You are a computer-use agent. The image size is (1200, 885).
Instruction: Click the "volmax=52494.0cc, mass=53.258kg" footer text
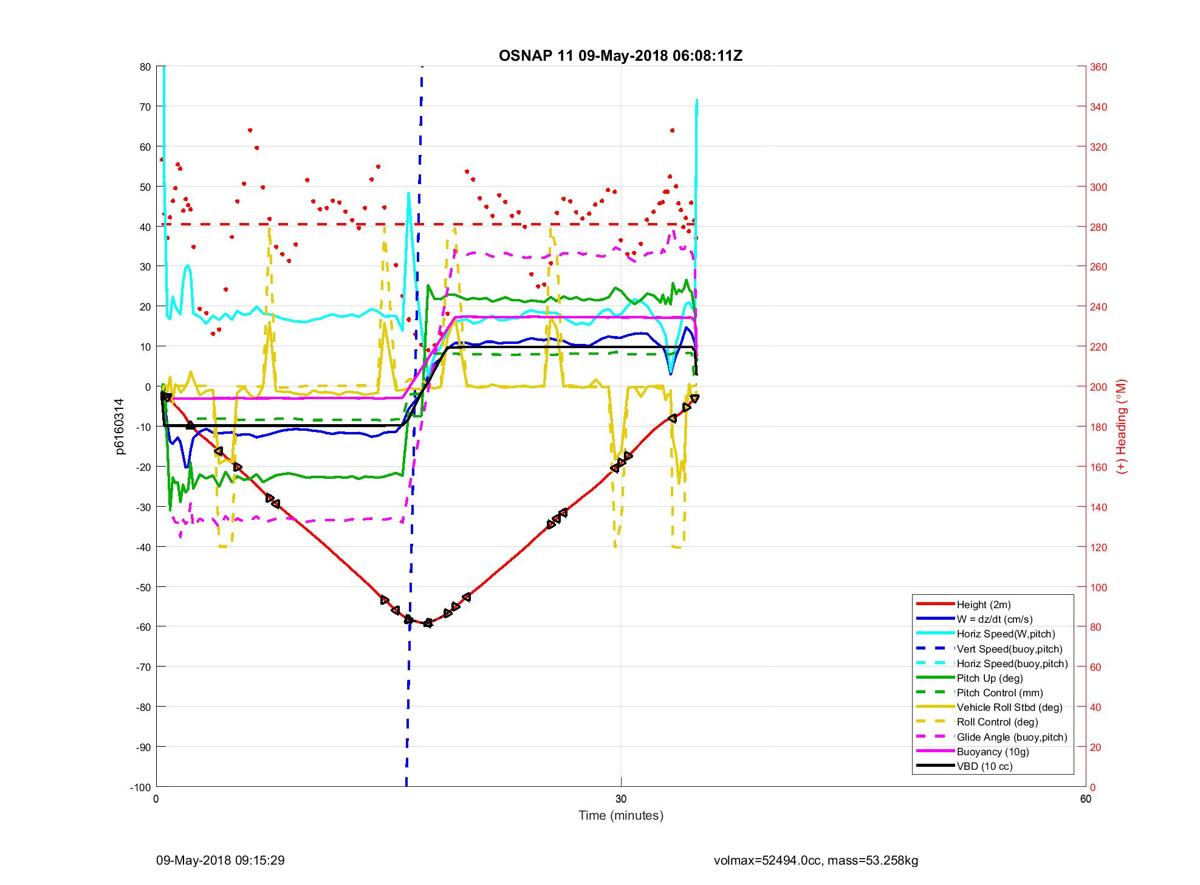[x=816, y=860]
